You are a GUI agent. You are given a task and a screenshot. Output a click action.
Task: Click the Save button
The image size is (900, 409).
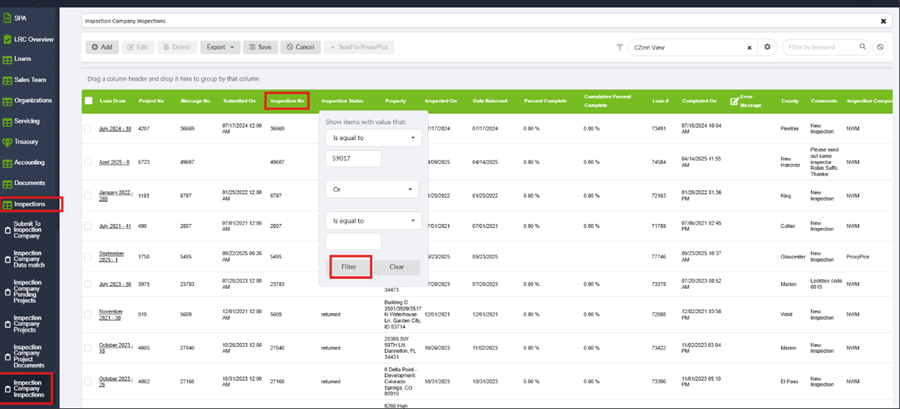(x=261, y=47)
